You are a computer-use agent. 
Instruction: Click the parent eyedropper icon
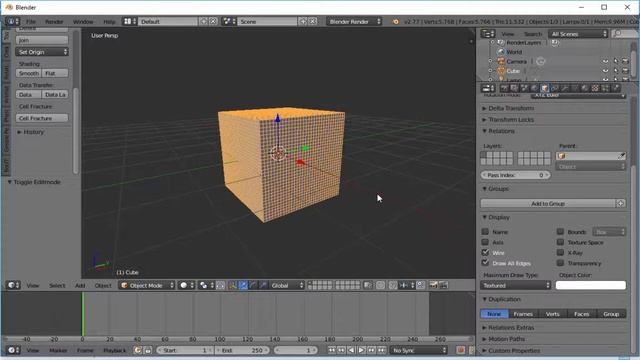(621, 156)
